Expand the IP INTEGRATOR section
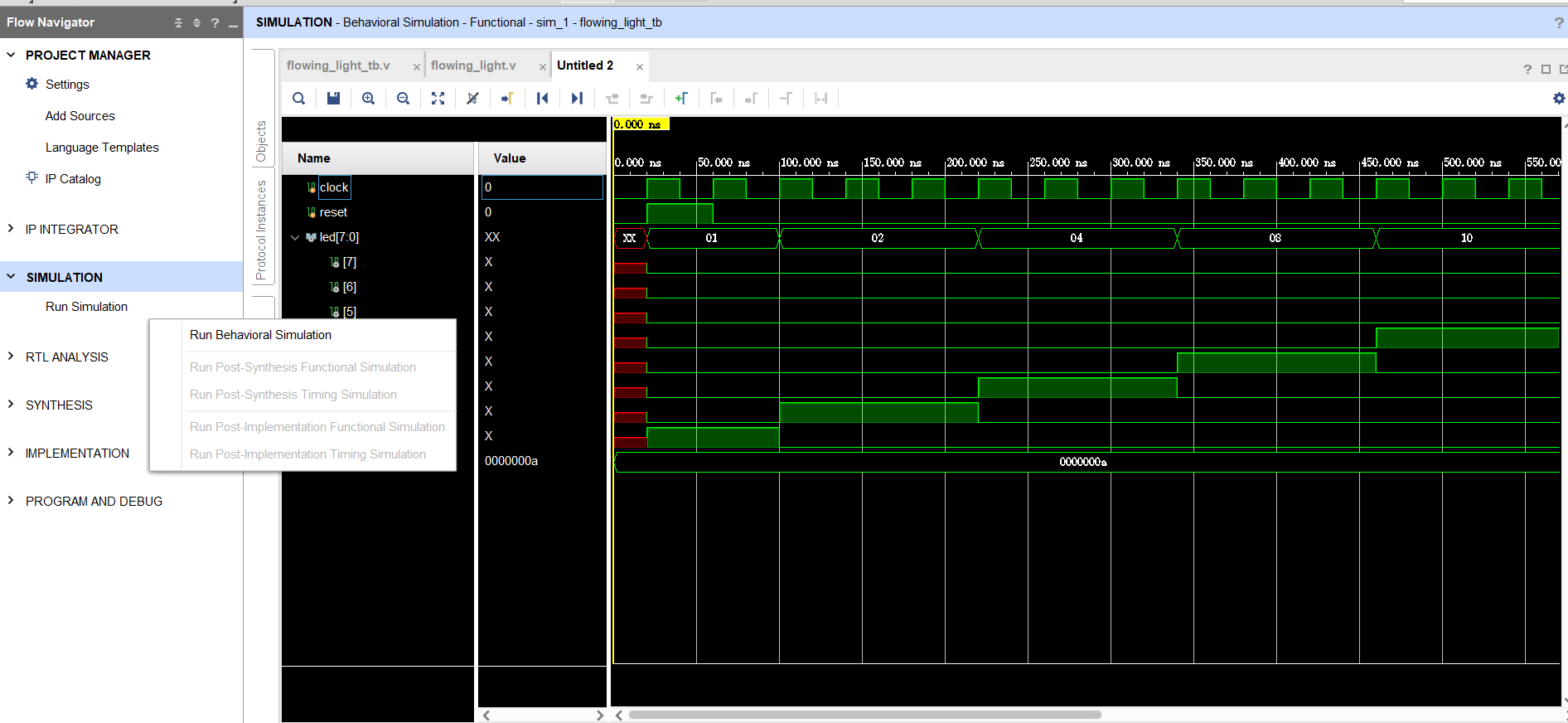Viewport: 1568px width, 723px height. click(11, 229)
